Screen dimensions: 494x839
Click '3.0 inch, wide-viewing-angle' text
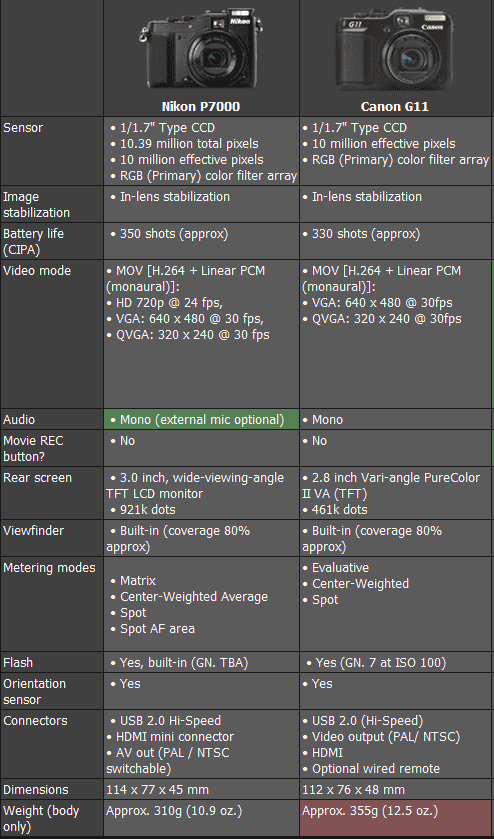click(x=202, y=477)
